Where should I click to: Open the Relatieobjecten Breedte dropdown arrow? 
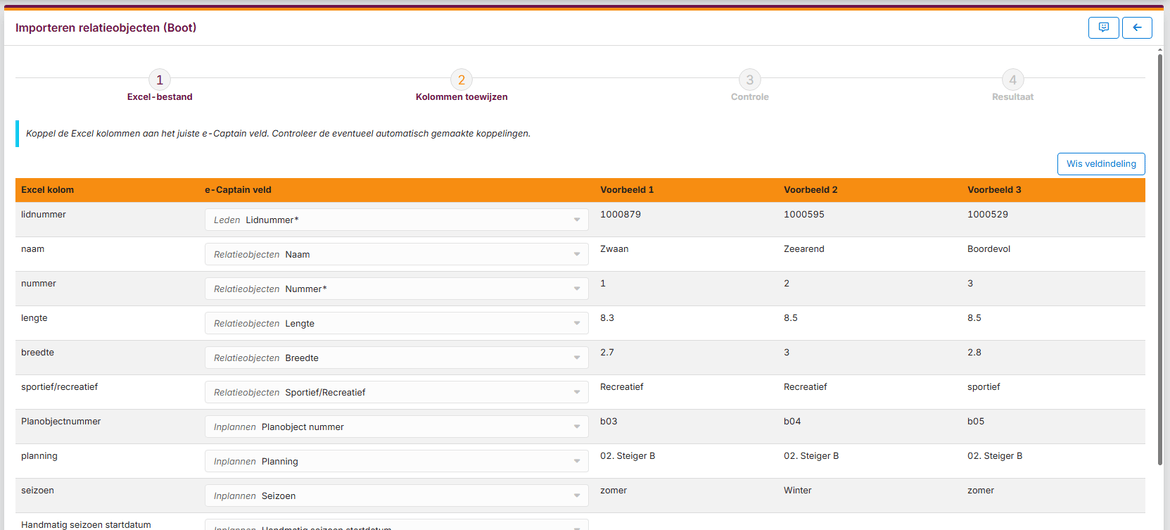577,358
